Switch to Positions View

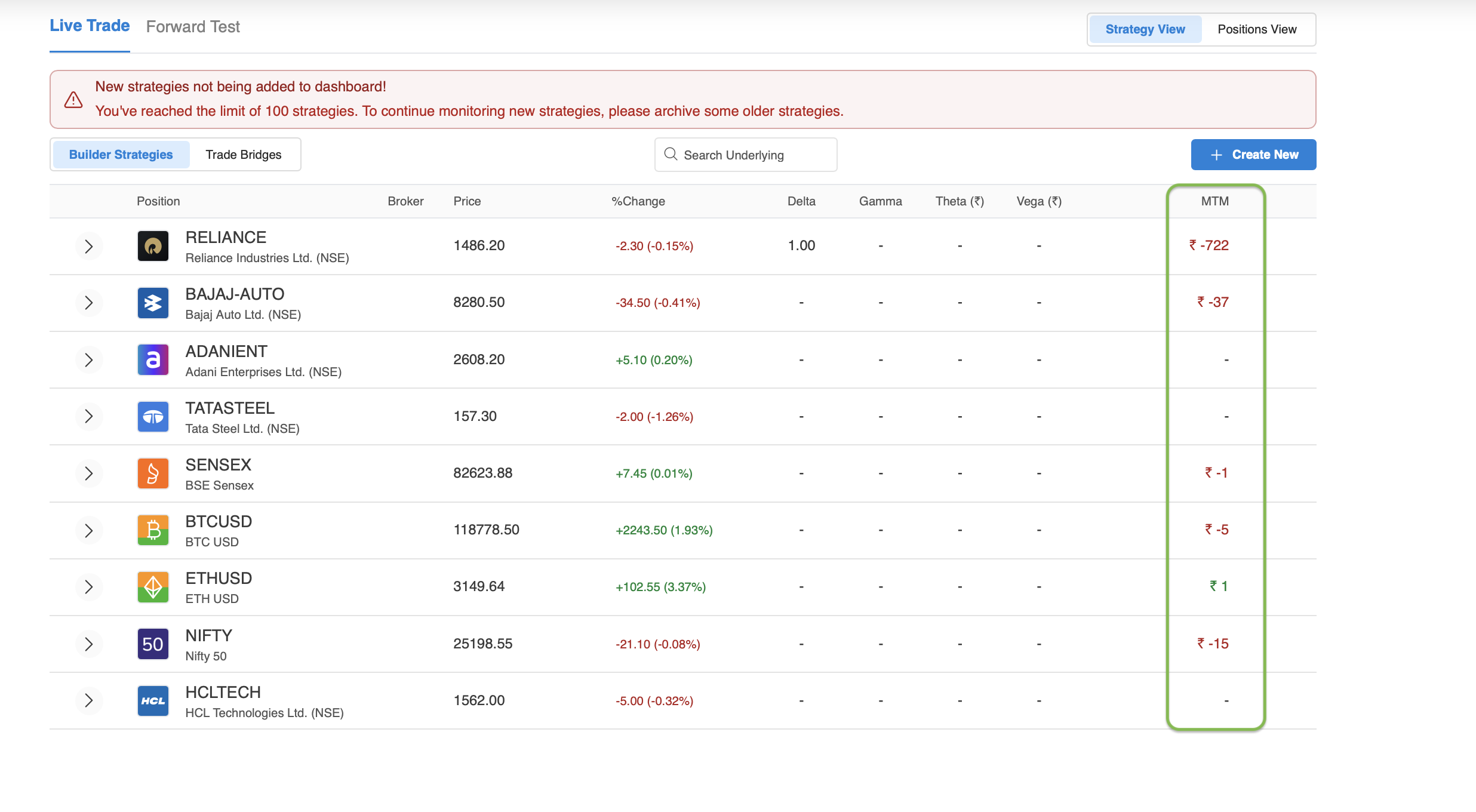[1257, 29]
